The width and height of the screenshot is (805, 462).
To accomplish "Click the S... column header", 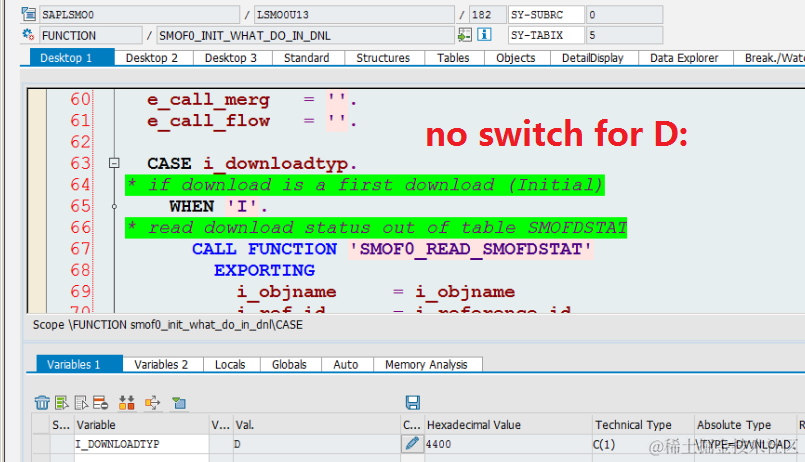I will click(x=62, y=425).
